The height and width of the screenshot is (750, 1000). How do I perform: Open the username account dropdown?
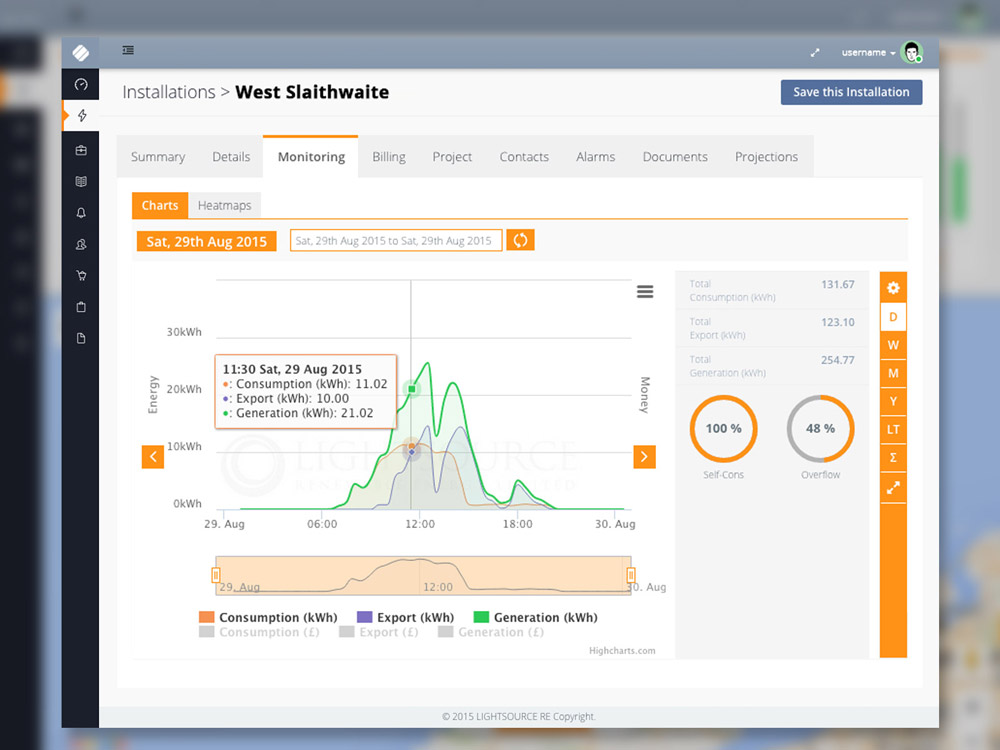tap(866, 52)
